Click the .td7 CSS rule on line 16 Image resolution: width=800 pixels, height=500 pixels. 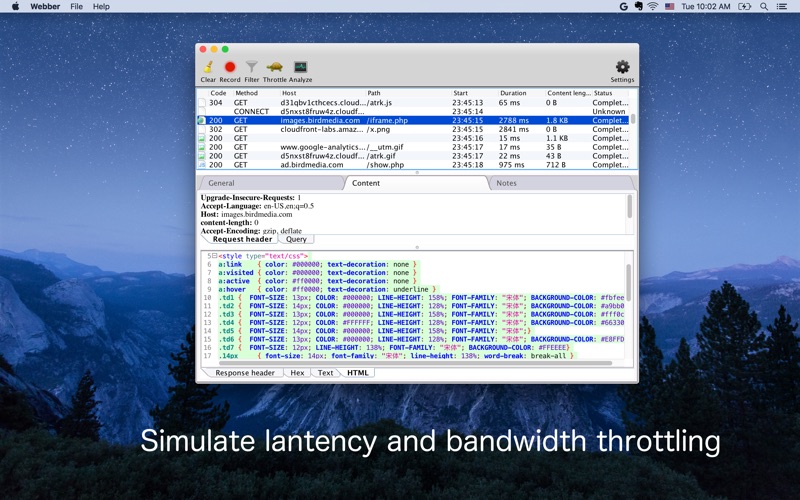click(x=394, y=347)
